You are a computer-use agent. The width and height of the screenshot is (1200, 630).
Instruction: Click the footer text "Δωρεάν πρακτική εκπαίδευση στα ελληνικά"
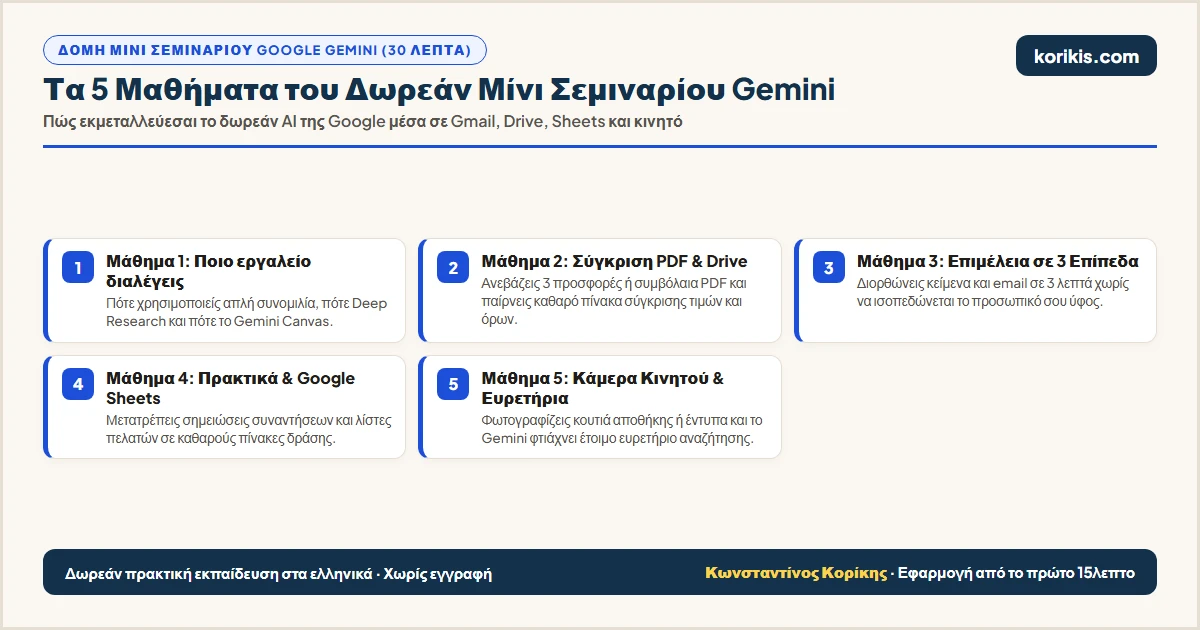(219, 574)
